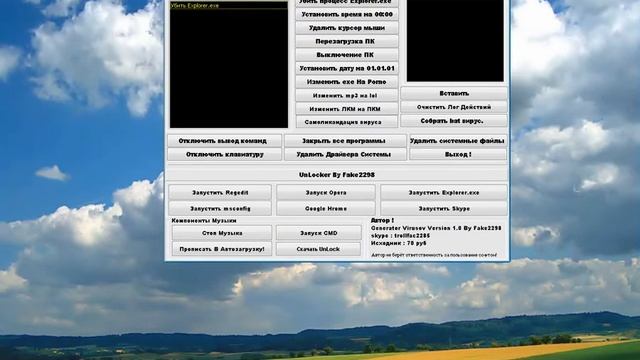Exit via the 'Выход !' button
This screenshot has height=360, width=640.
(458, 154)
